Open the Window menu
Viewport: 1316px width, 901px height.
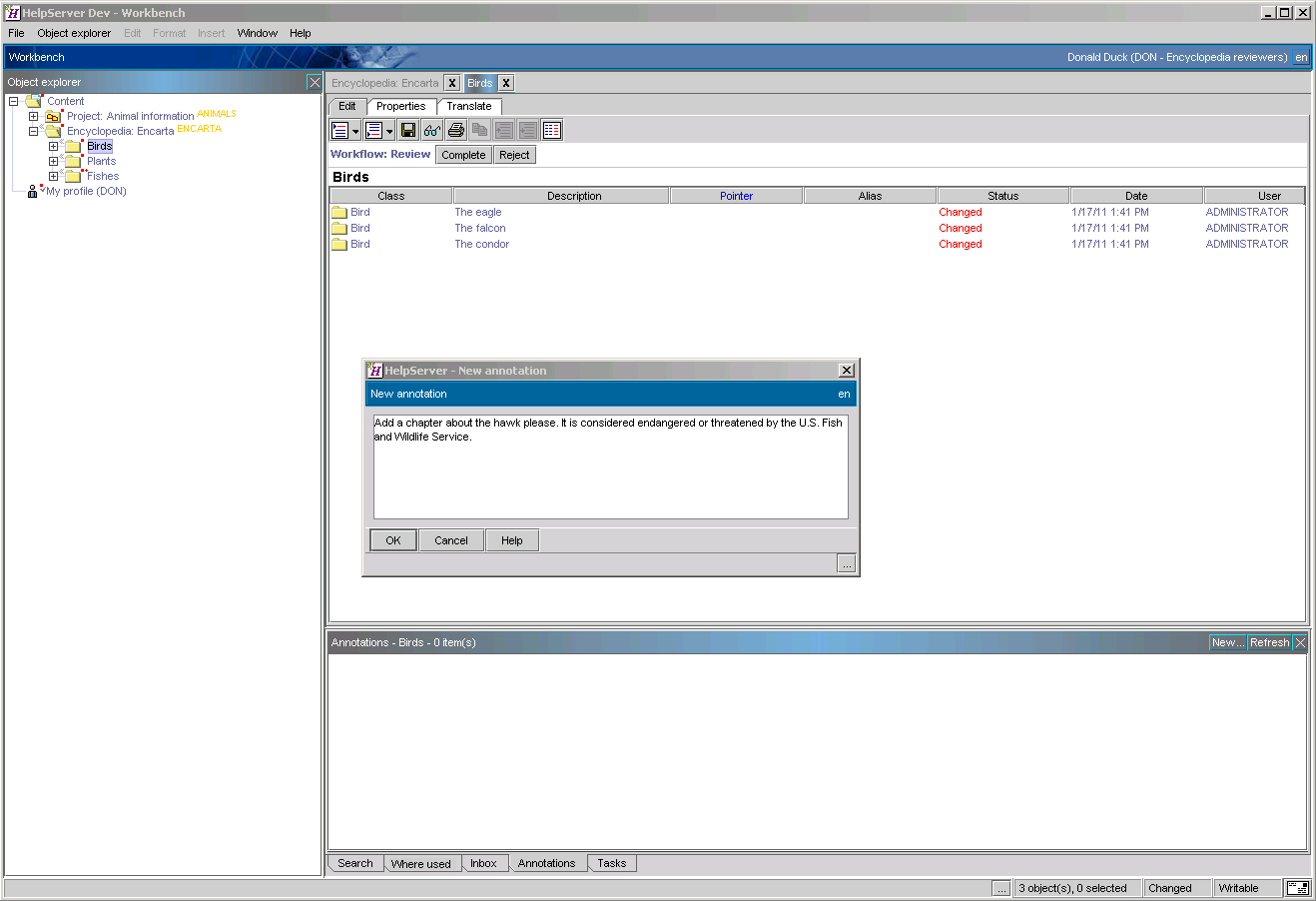click(258, 33)
